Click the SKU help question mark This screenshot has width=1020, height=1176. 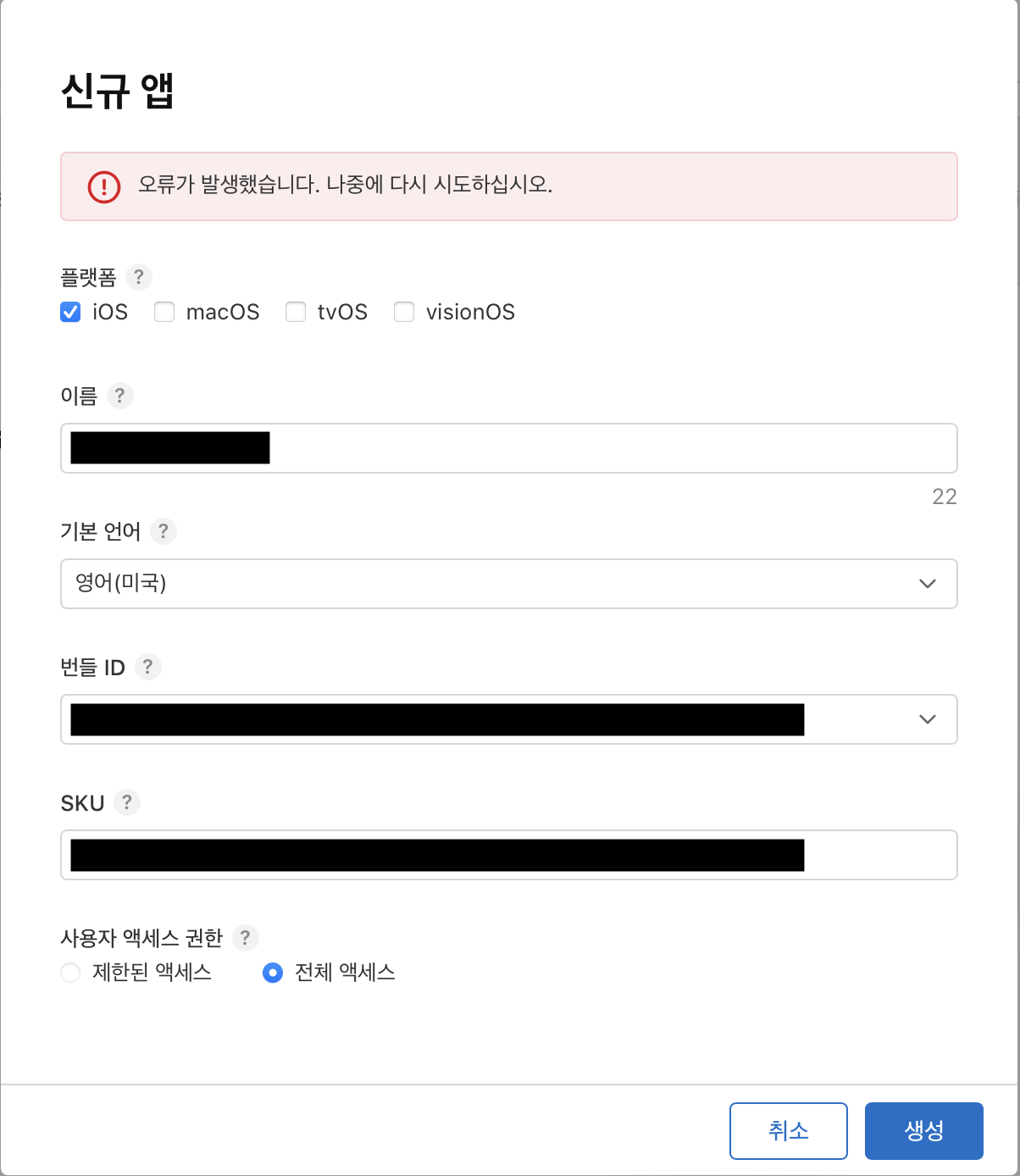tap(126, 802)
